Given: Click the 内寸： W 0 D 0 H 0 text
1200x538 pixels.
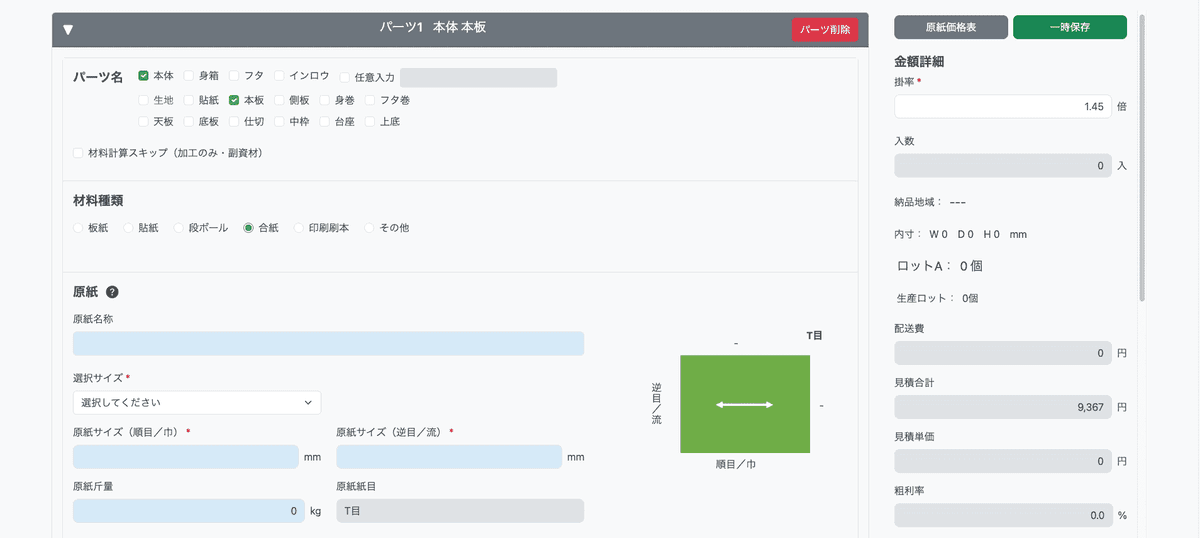Looking at the screenshot, I should [961, 234].
